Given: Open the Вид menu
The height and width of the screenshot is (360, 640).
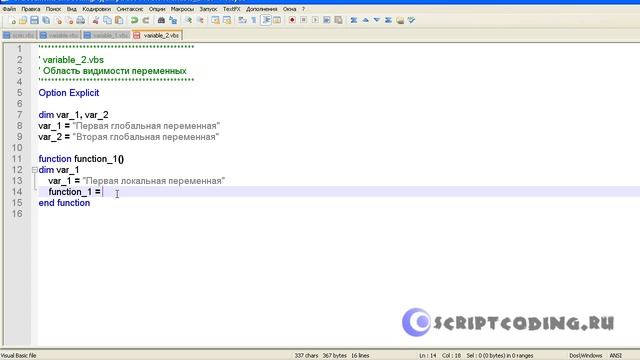Looking at the screenshot, I should [71, 9].
